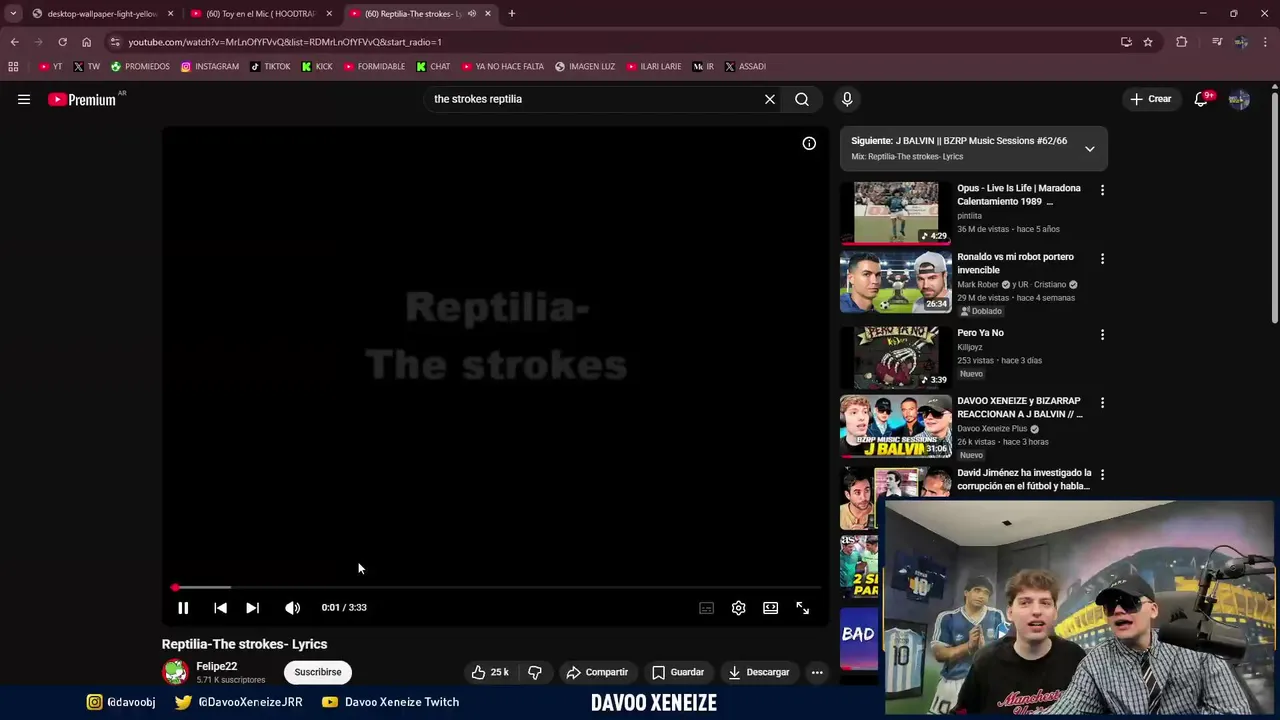The image size is (1280, 720).
Task: Click the address bar URL
Action: [x=285, y=42]
